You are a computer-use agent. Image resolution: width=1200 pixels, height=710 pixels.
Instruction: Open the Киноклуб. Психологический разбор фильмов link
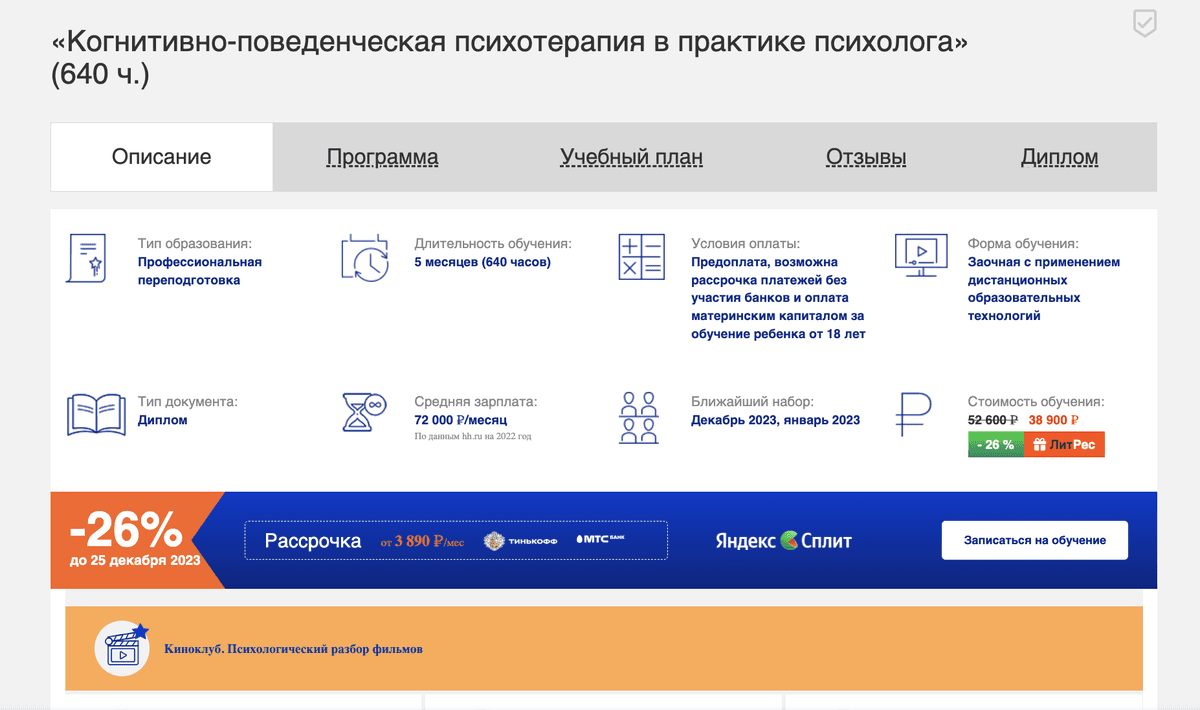(x=293, y=649)
